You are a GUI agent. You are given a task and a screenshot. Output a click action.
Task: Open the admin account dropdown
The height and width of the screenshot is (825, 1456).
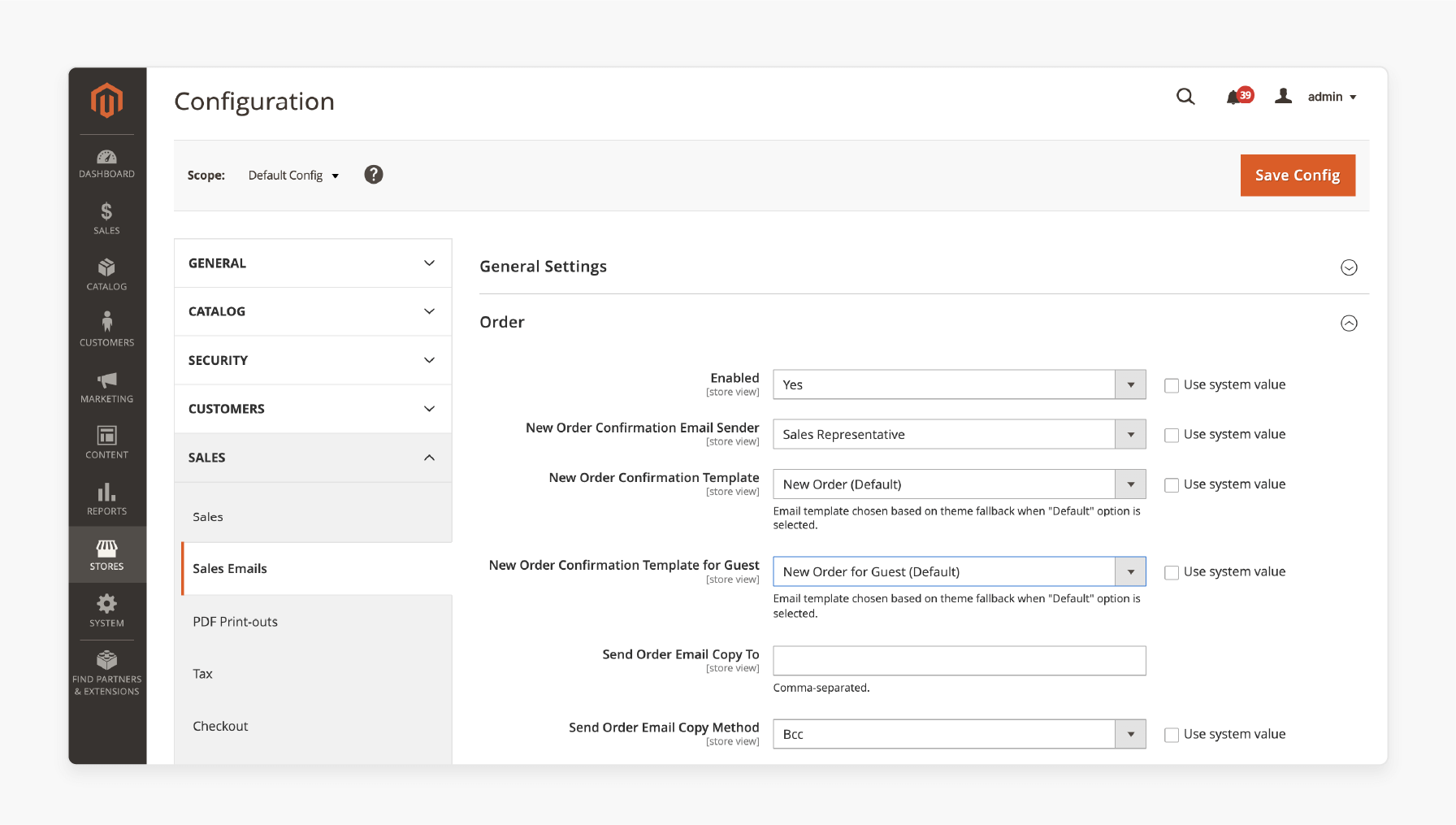click(1332, 97)
